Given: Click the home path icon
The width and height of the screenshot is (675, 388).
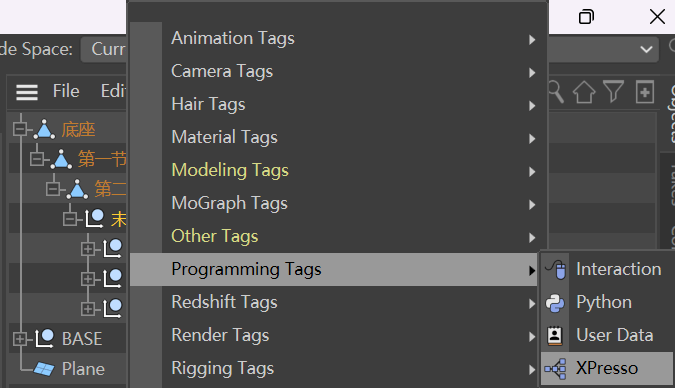Looking at the screenshot, I should (x=584, y=92).
